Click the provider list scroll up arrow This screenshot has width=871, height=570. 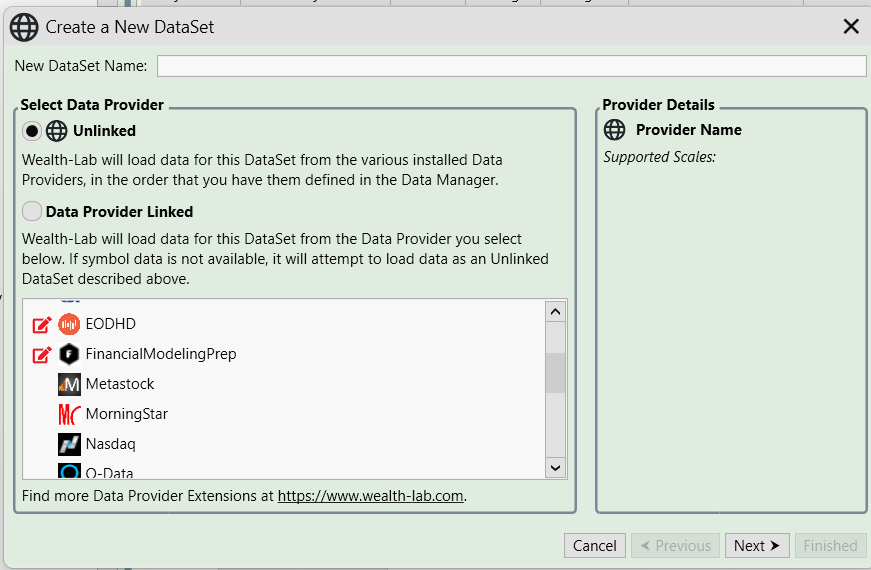click(555, 312)
